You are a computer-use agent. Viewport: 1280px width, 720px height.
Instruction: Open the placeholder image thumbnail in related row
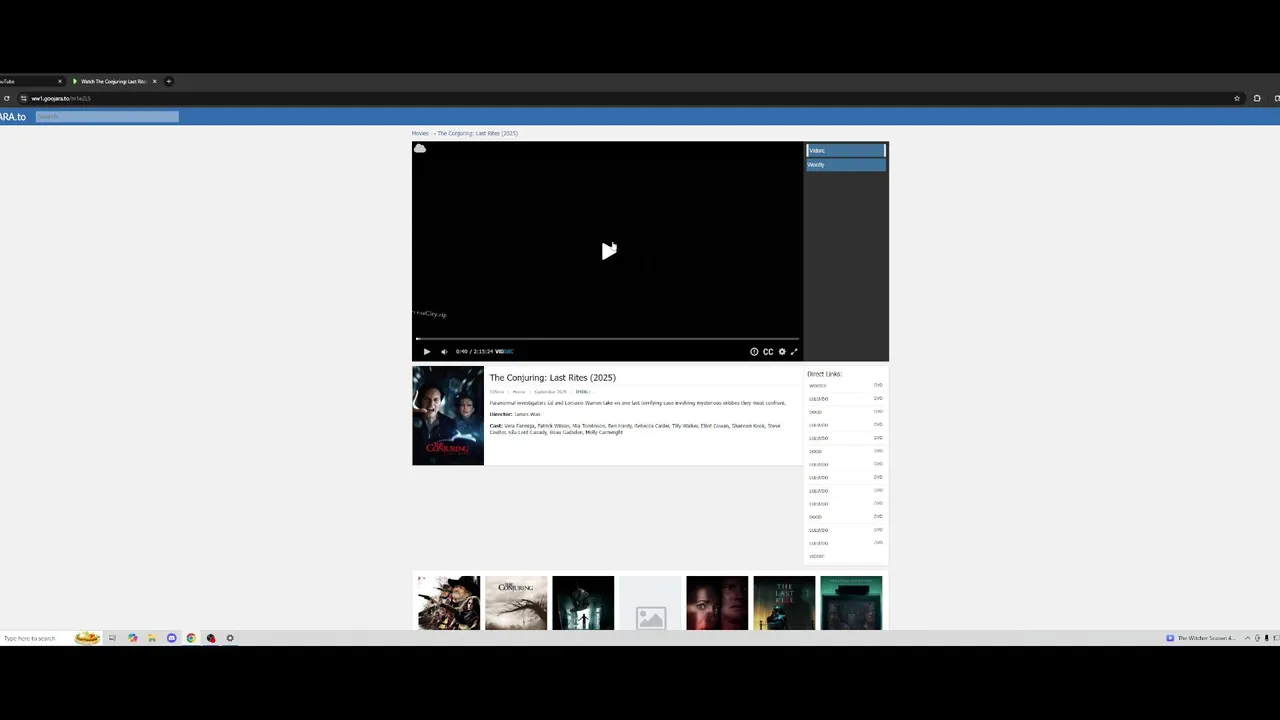click(650, 603)
